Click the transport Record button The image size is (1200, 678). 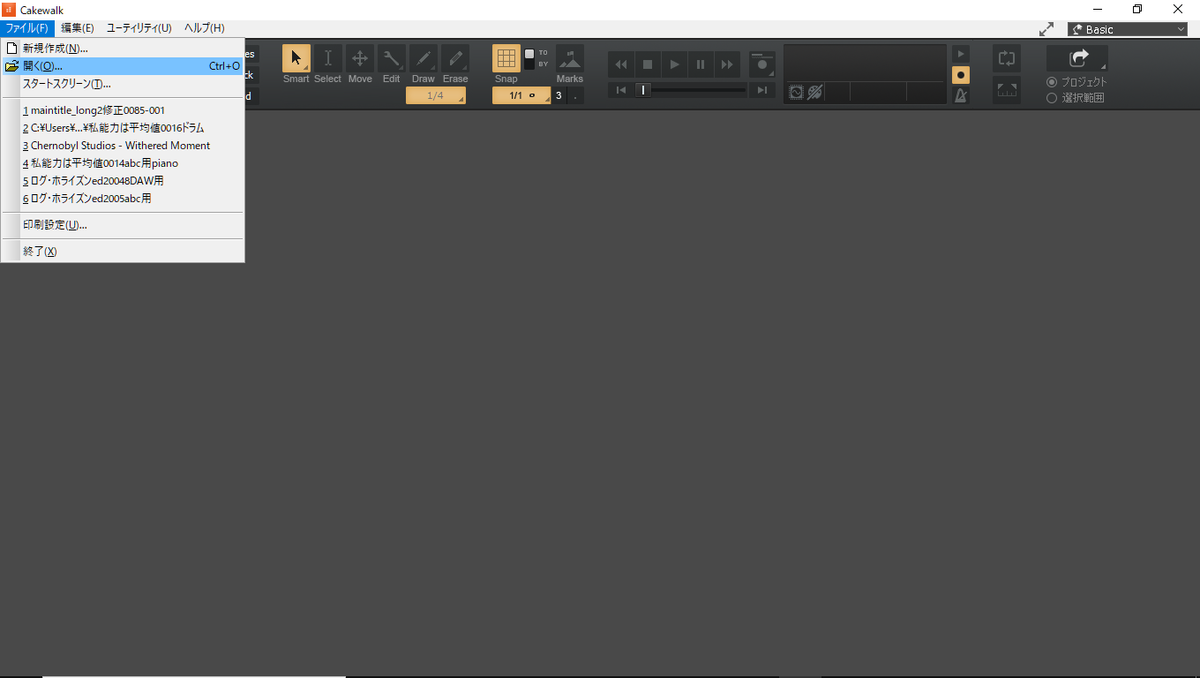tap(762, 64)
